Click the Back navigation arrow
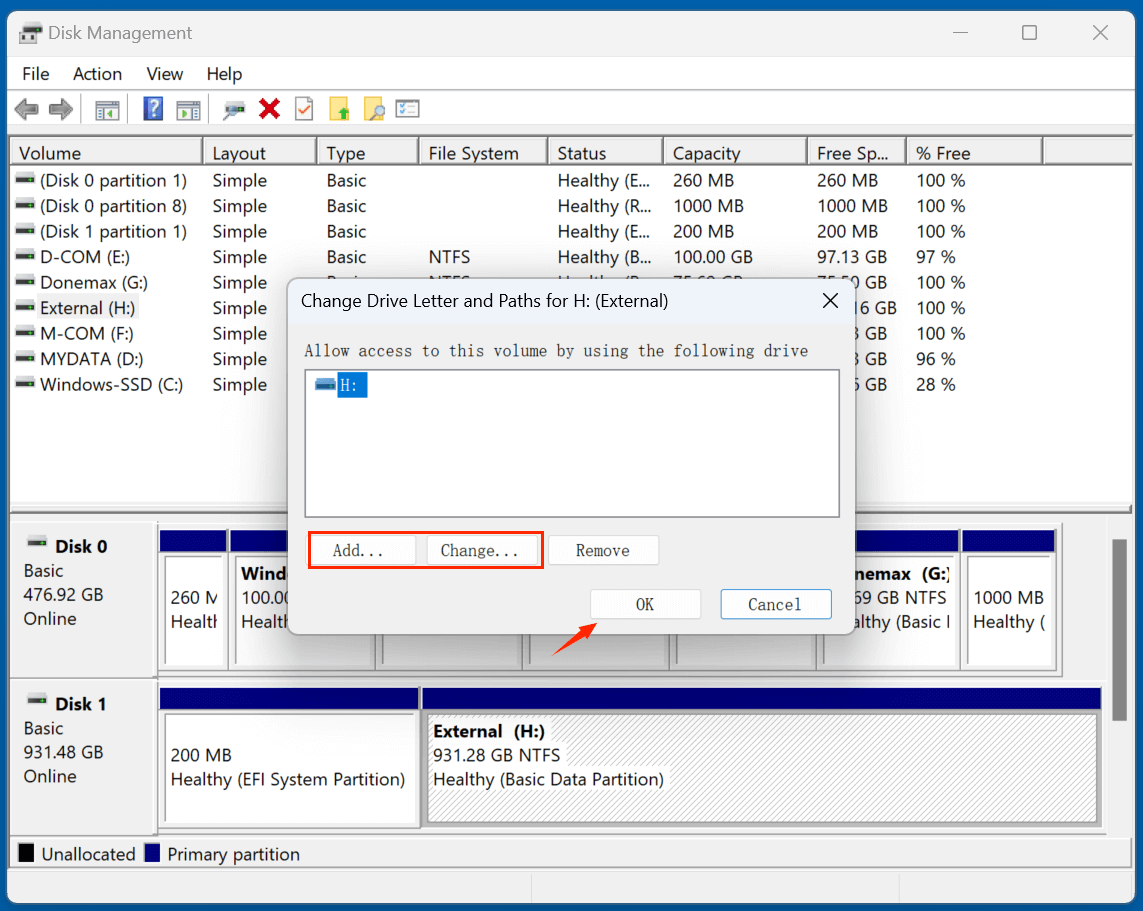The width and height of the screenshot is (1143, 911). coord(26,109)
